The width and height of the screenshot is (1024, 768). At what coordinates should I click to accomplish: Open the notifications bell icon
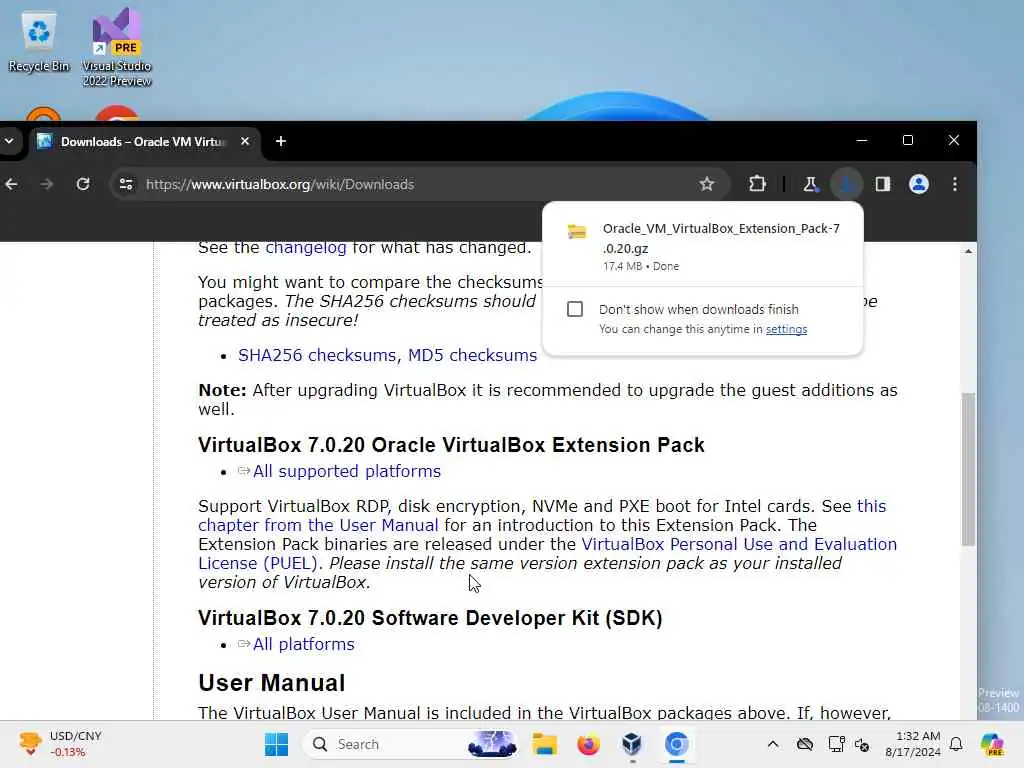point(956,744)
